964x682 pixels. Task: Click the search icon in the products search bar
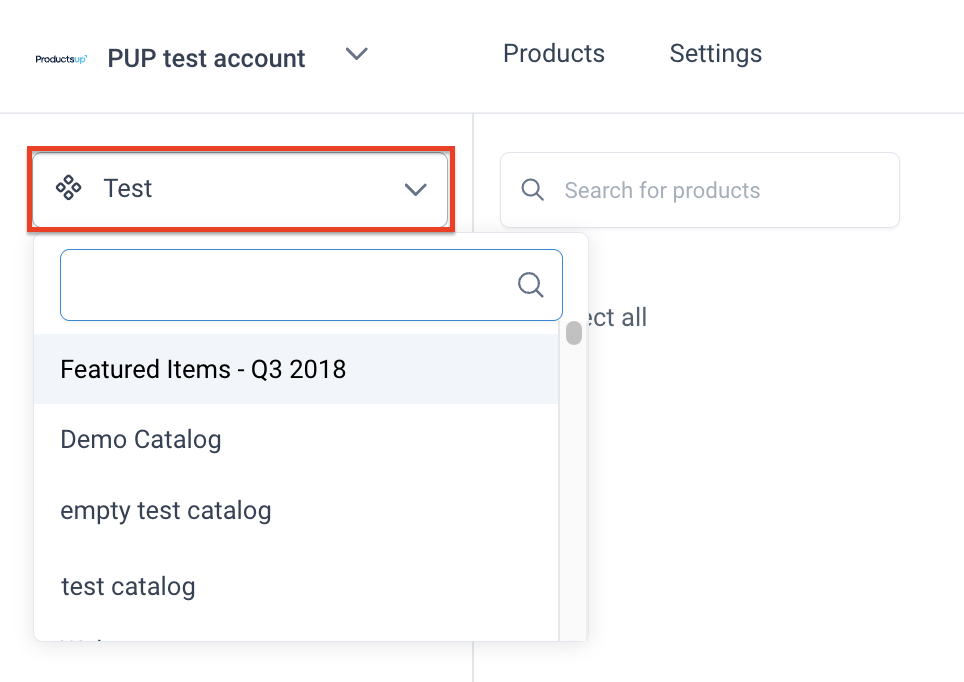tap(532, 190)
